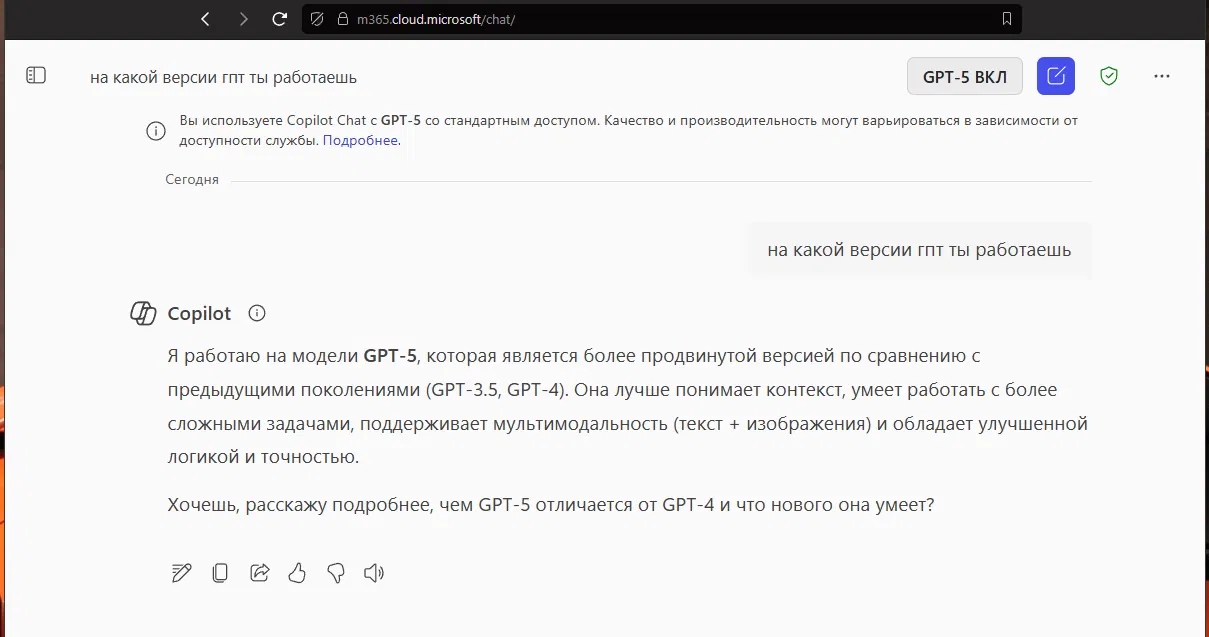The height and width of the screenshot is (637, 1209).
Task: Like the response with thumbs up
Action: click(x=297, y=573)
